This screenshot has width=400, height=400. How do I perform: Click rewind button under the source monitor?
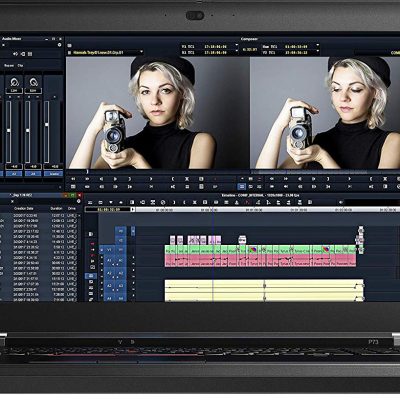(x=73, y=179)
